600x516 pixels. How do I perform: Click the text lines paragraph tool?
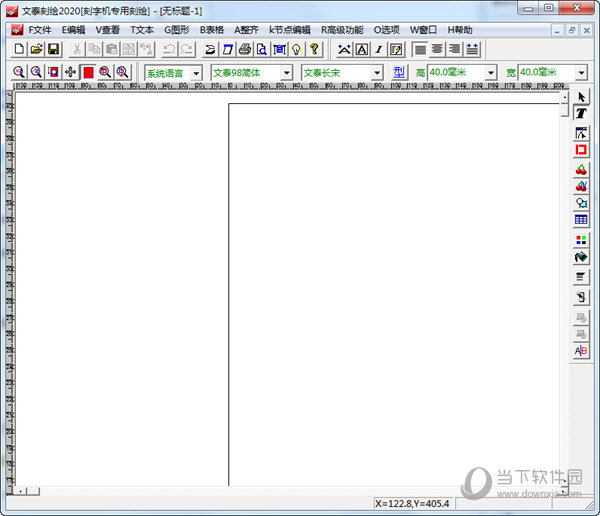tap(581, 277)
